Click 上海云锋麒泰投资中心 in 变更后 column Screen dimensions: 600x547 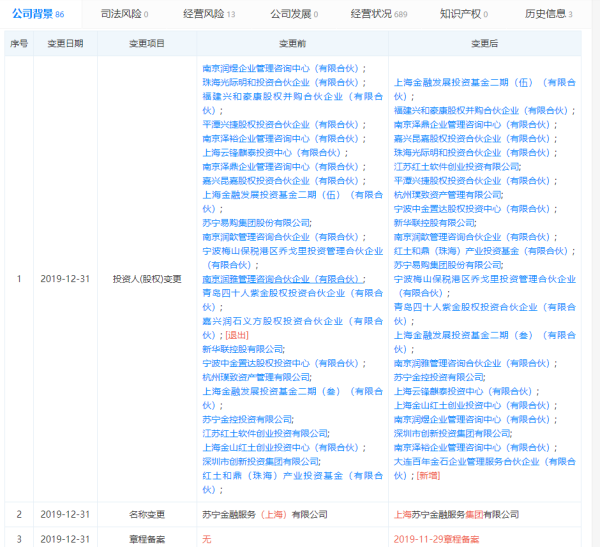463,391
